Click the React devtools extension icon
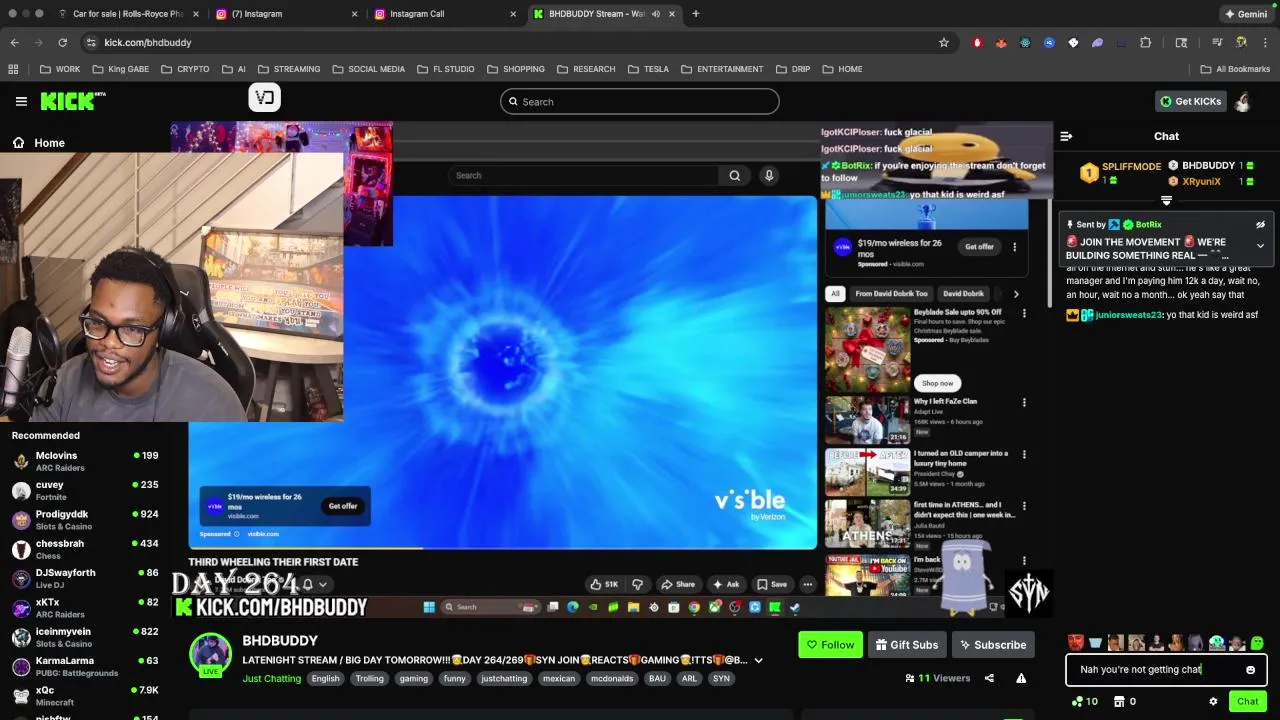The height and width of the screenshot is (720, 1280). point(1025,43)
